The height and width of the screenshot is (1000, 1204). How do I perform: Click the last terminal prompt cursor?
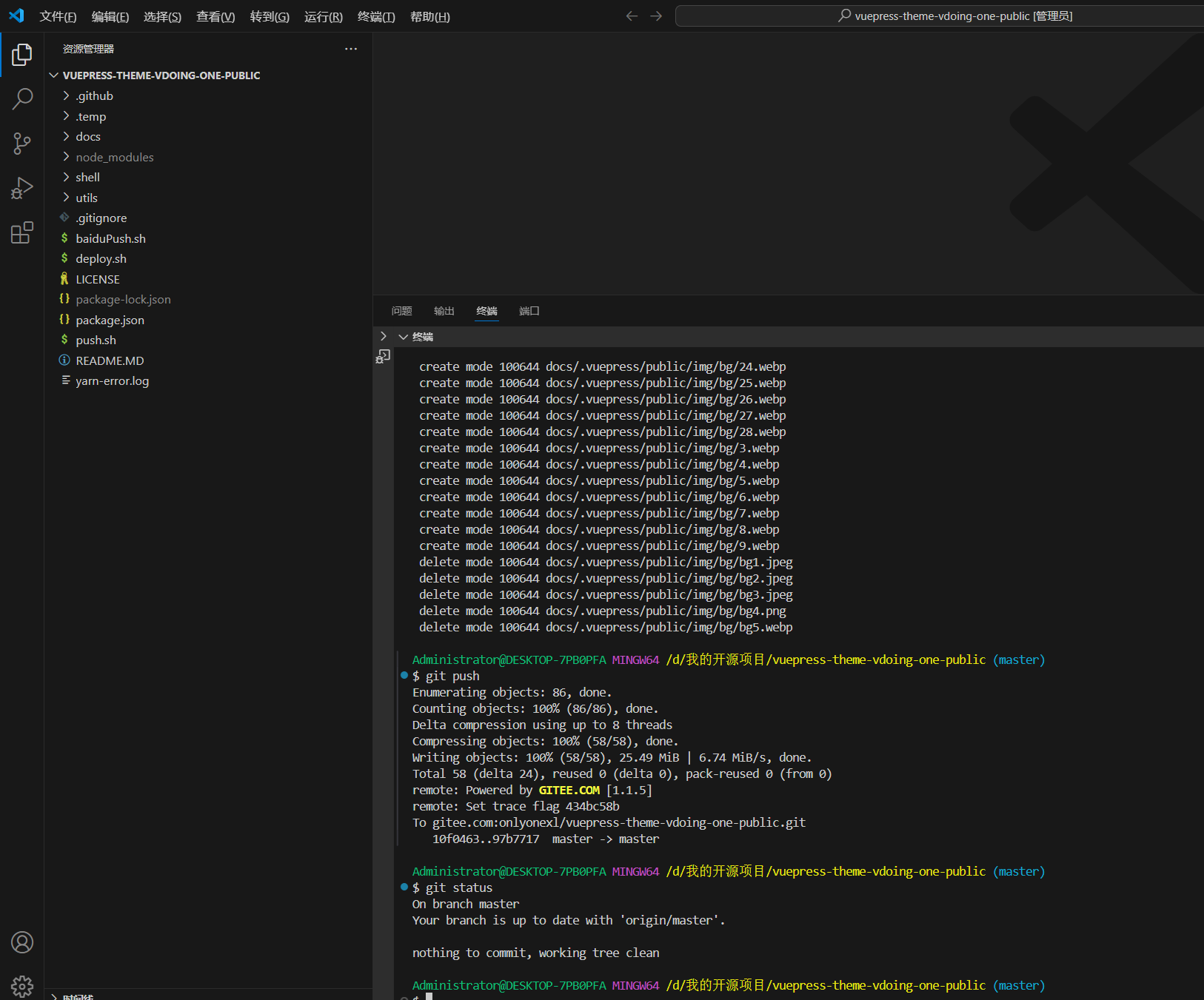(x=429, y=996)
